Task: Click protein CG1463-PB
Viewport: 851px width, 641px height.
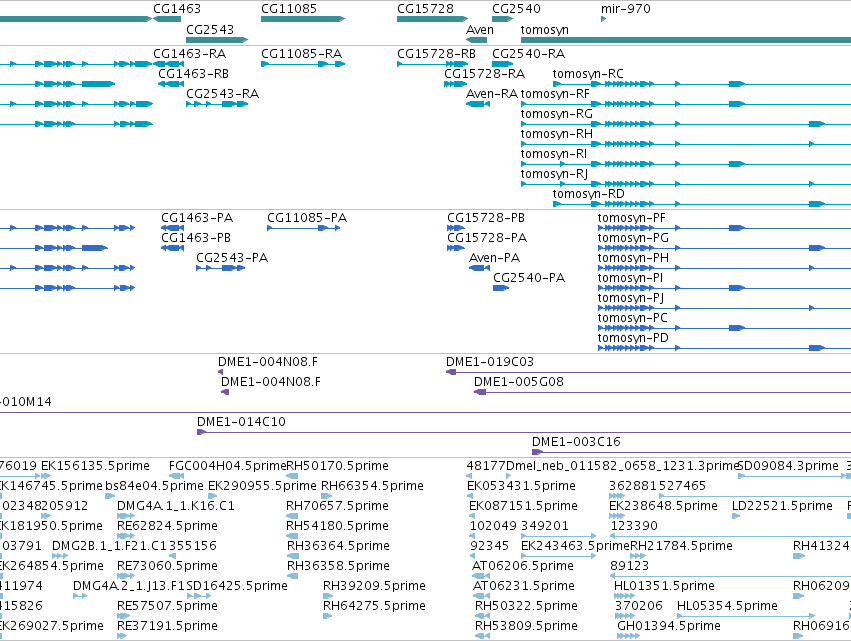Action: pos(196,238)
